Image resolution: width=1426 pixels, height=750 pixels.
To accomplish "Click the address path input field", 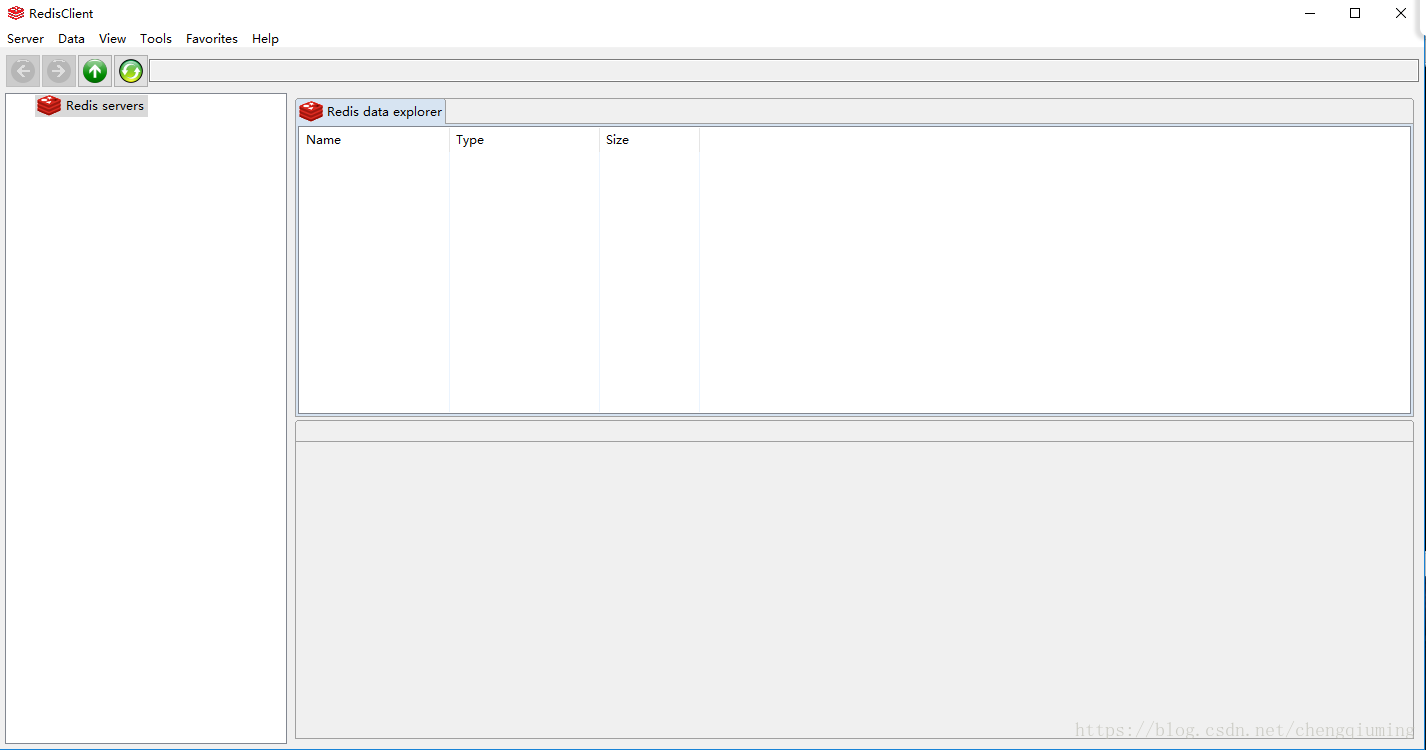I will click(x=784, y=71).
